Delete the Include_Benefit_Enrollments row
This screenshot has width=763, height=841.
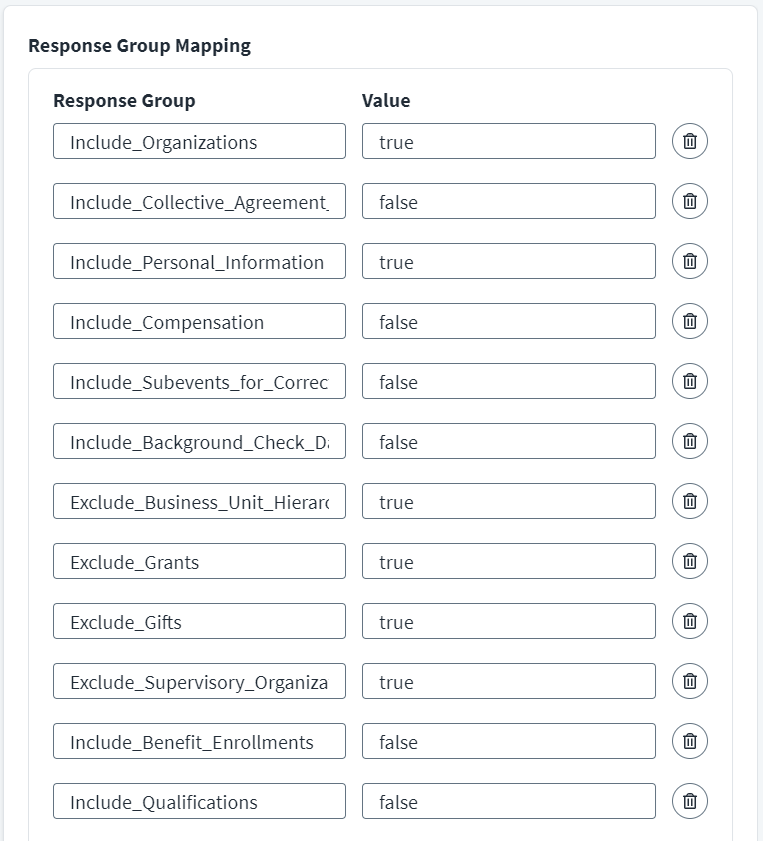(x=689, y=741)
